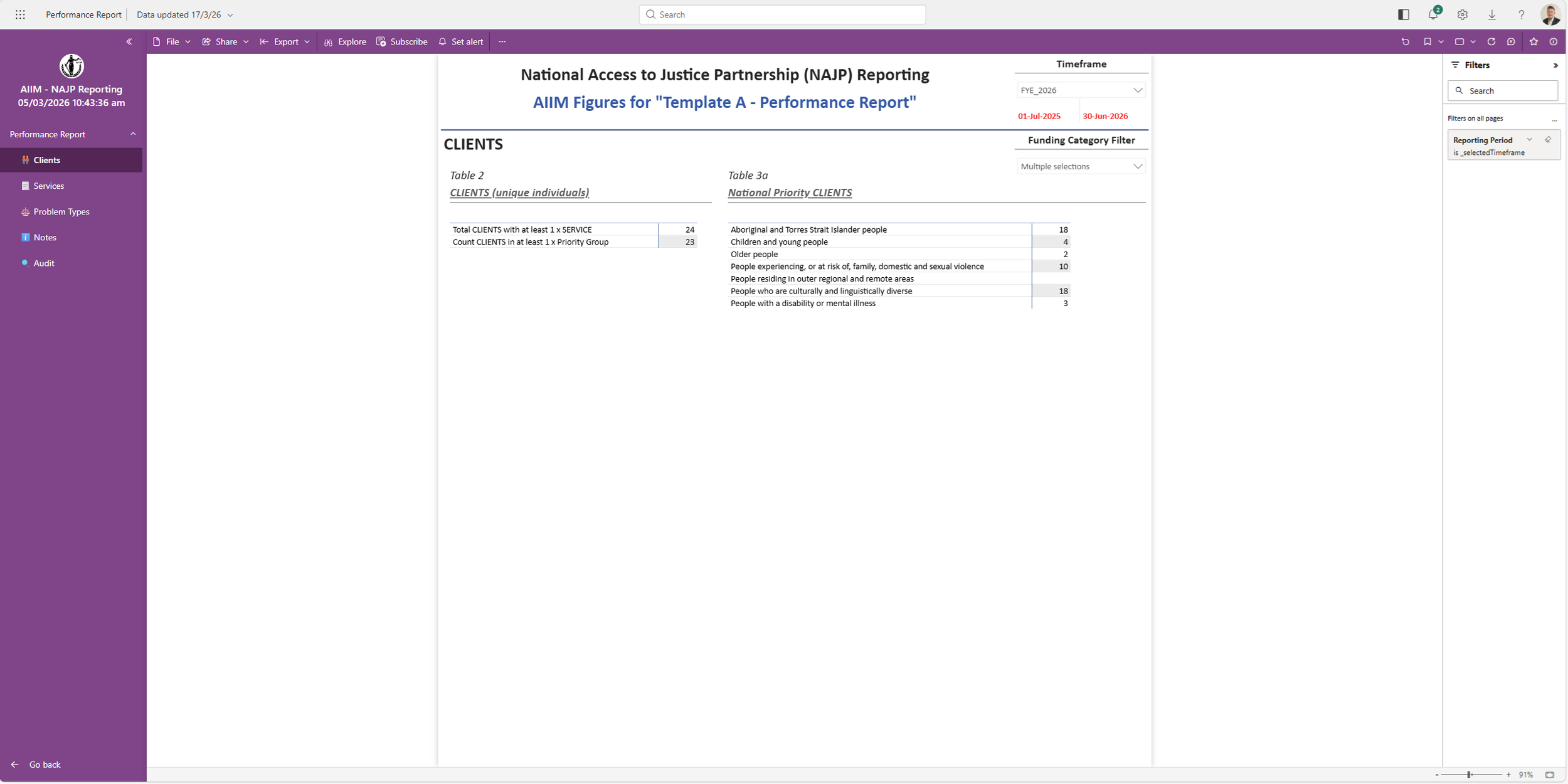The width and height of the screenshot is (1568, 784).
Task: Click the bookmark icon in toolbar
Action: click(1427, 41)
